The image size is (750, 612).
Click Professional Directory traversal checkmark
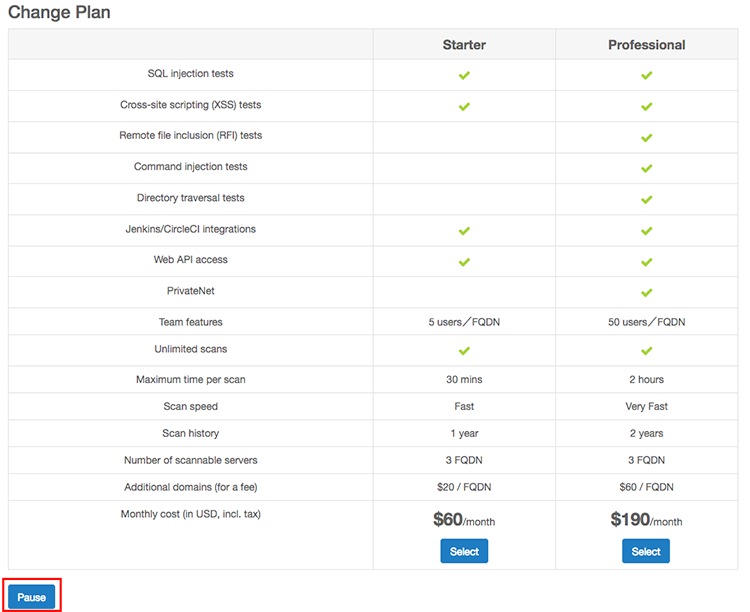coord(646,200)
